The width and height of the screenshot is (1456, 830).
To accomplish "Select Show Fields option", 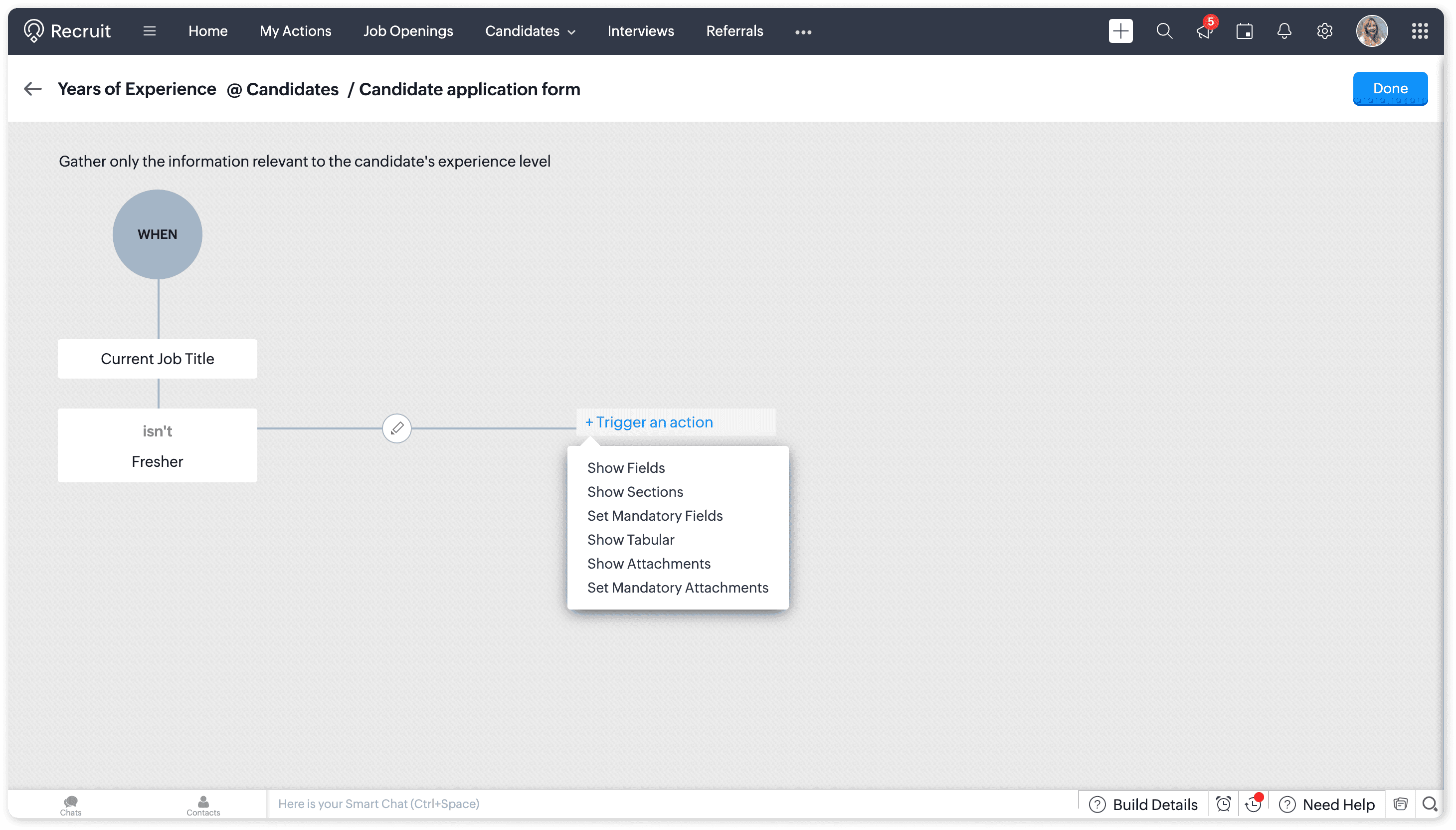I will [x=626, y=468].
